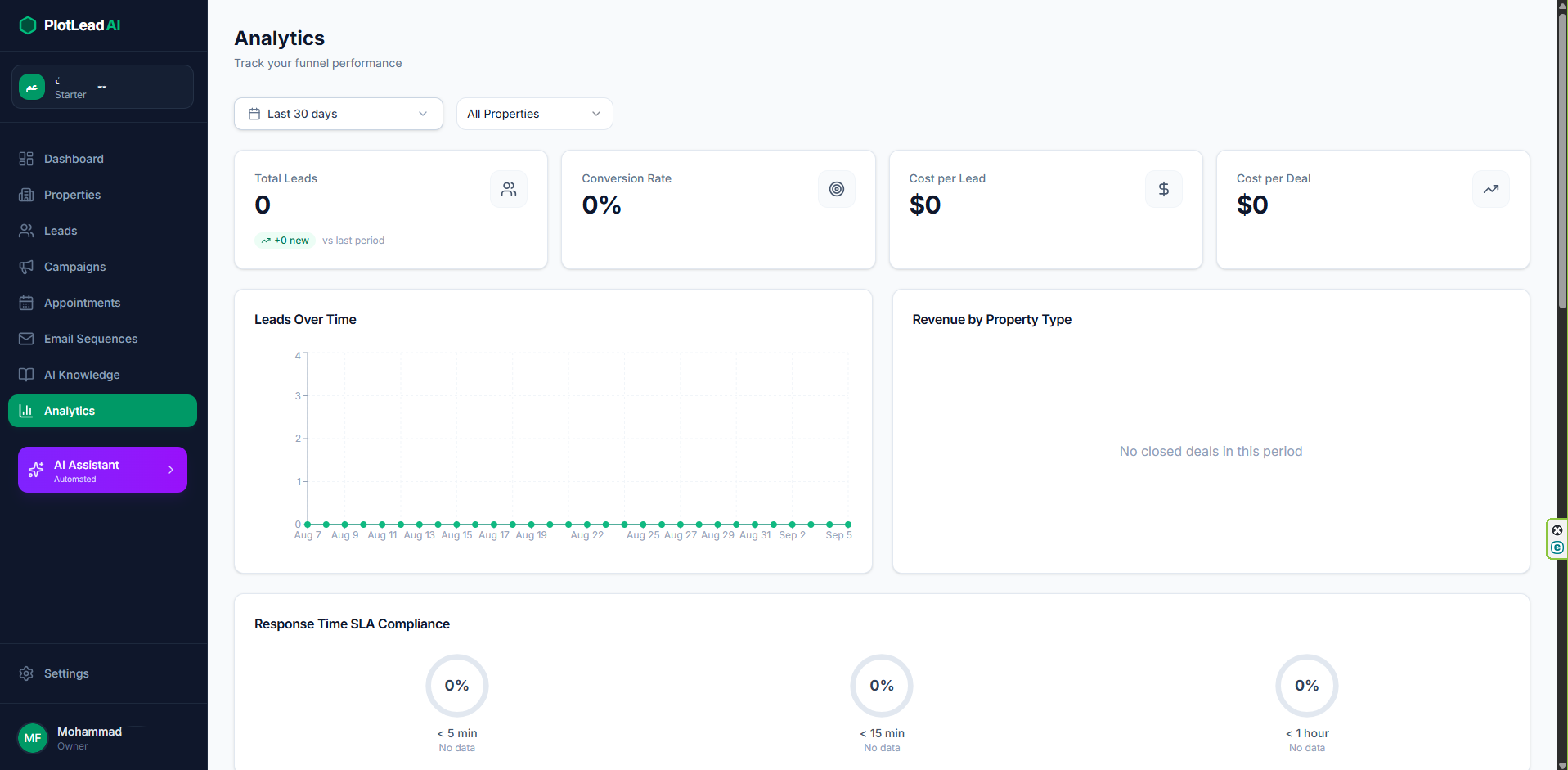Click the Leads people icon in sidebar
This screenshot has width=1568, height=770.
26,231
